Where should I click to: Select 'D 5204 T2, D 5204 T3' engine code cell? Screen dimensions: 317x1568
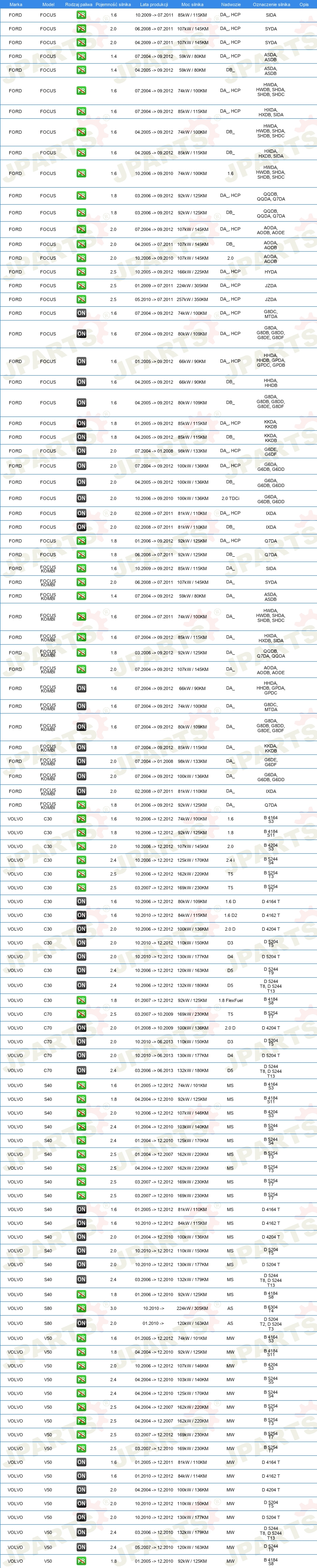tap(271, 1323)
